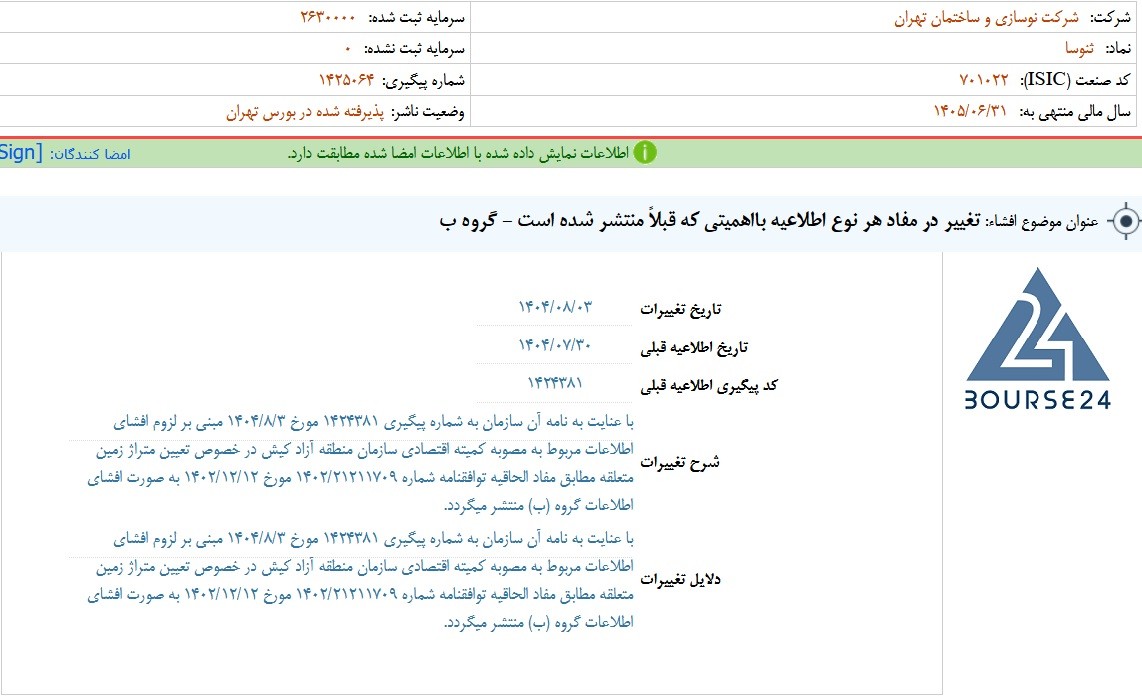The width and height of the screenshot is (1142, 696).
Task: Click the target icon beside 'عنوان موضوع افشاء'
Action: [x=1125, y=221]
